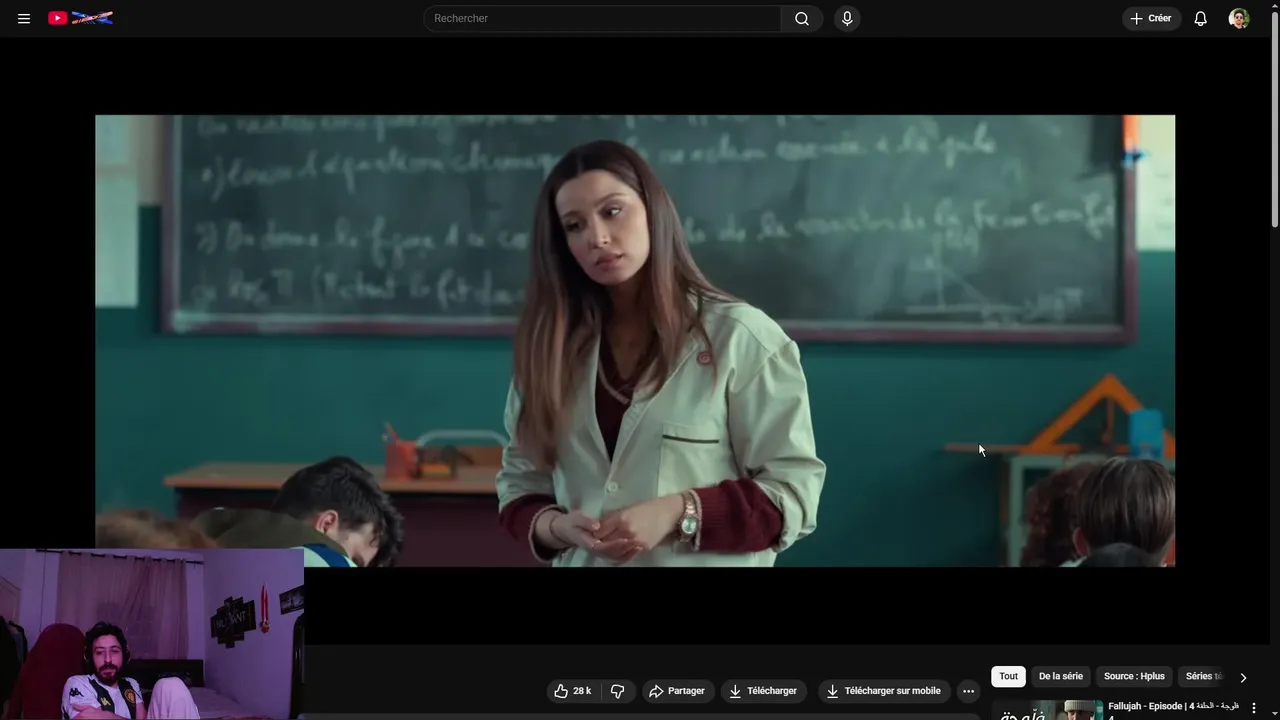
Task: Open the notifications bell
Action: 1201,18
